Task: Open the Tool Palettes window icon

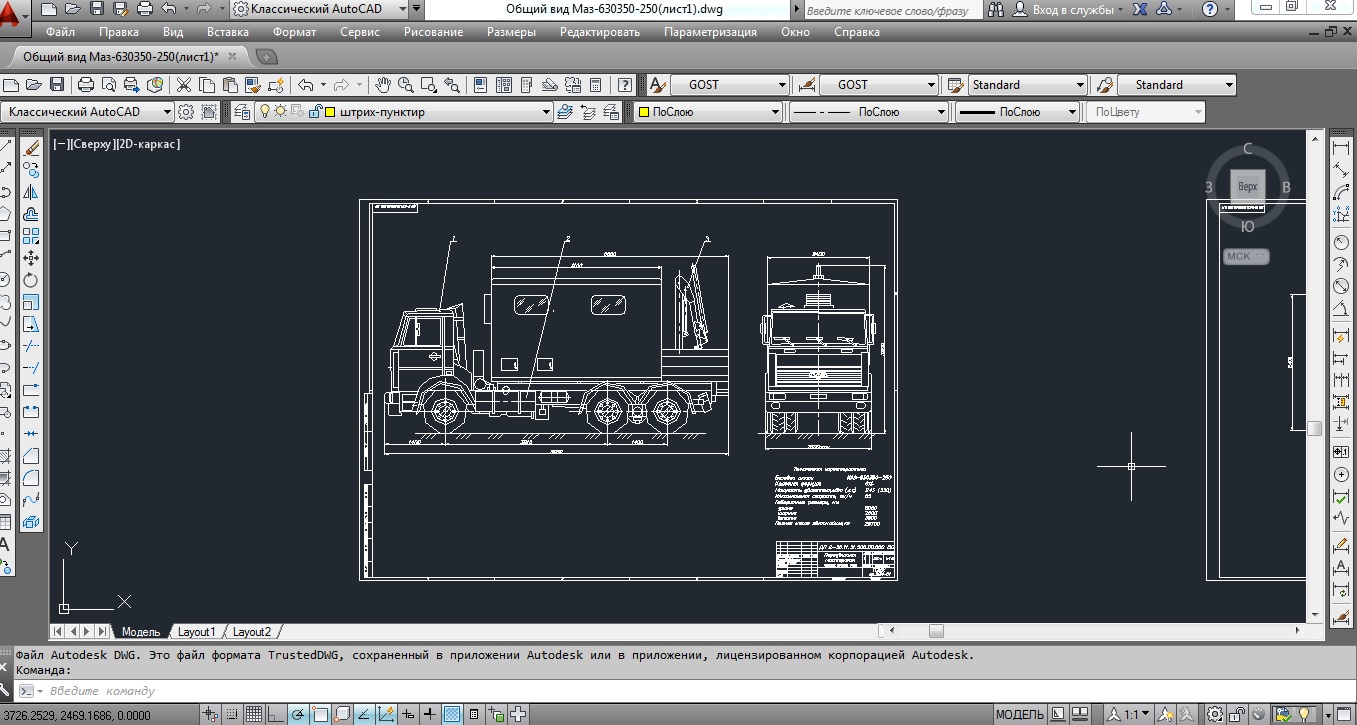Action: (x=525, y=85)
